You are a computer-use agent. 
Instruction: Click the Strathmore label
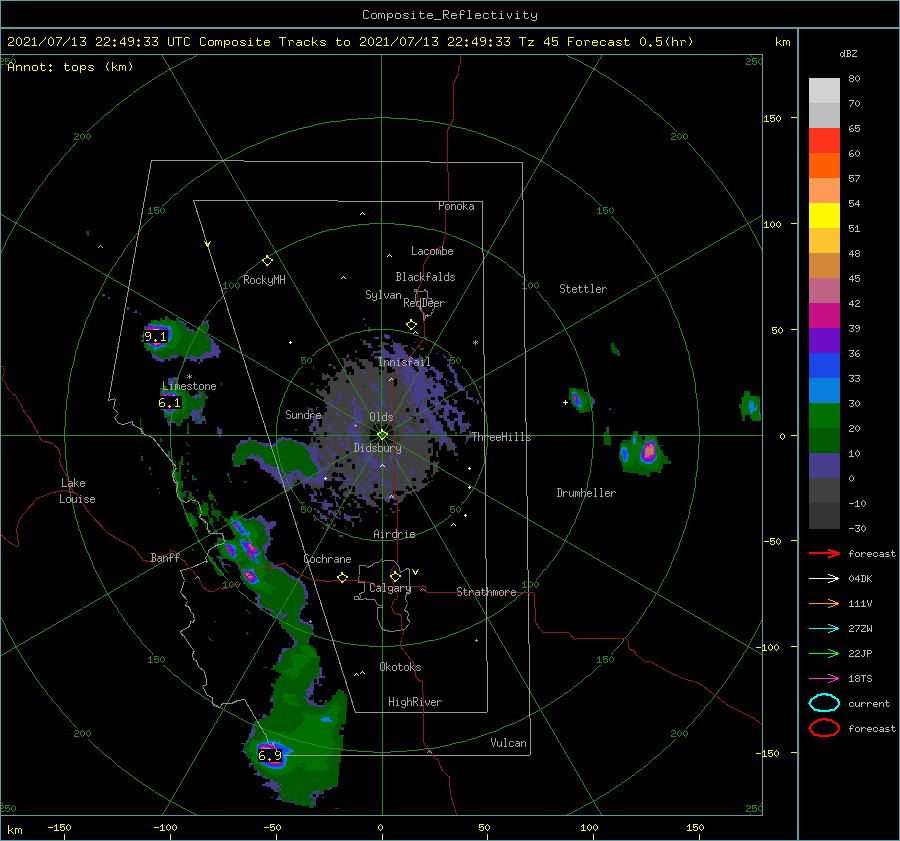pos(486,592)
